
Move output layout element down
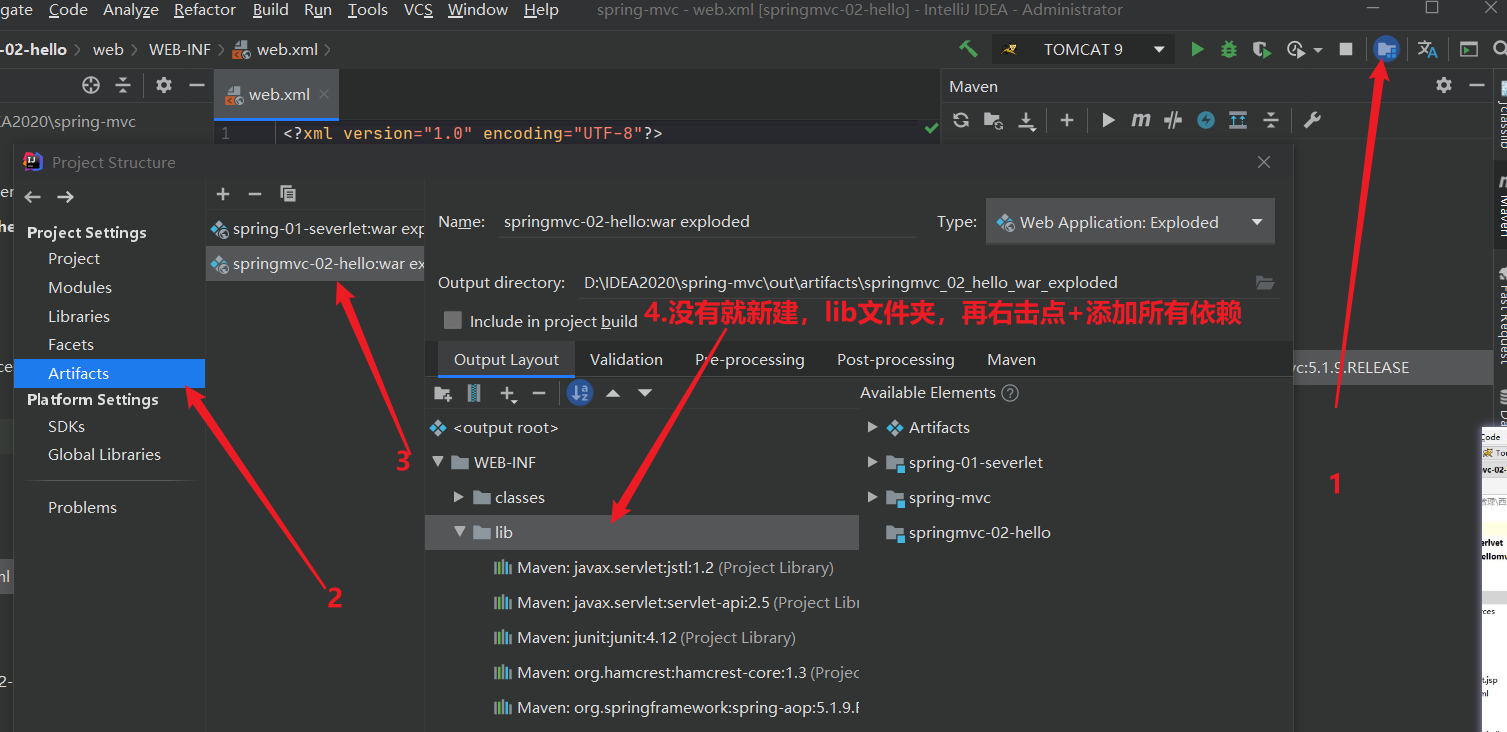(x=645, y=393)
